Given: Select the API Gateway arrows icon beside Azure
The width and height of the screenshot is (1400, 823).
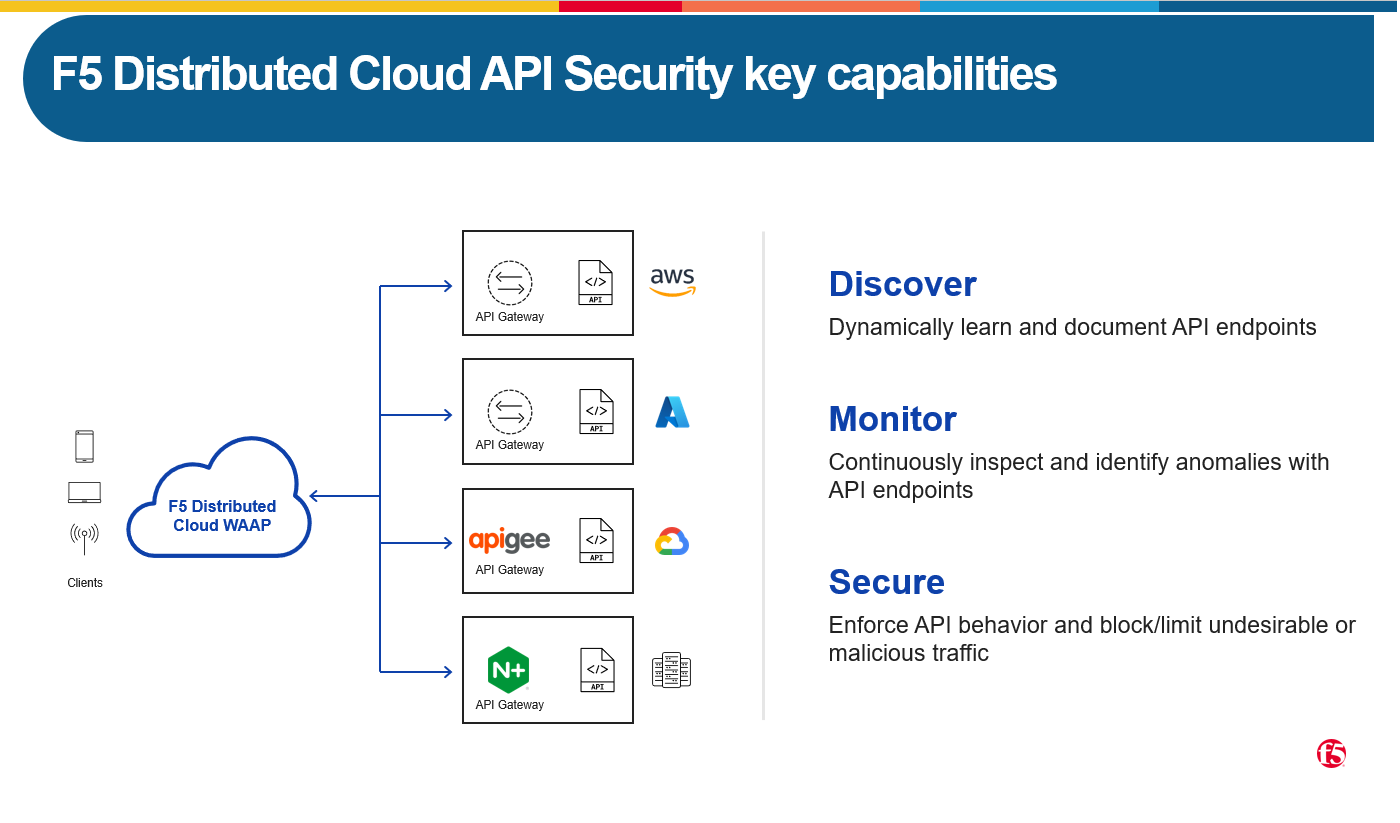Looking at the screenshot, I should pyautogui.click(x=509, y=412).
